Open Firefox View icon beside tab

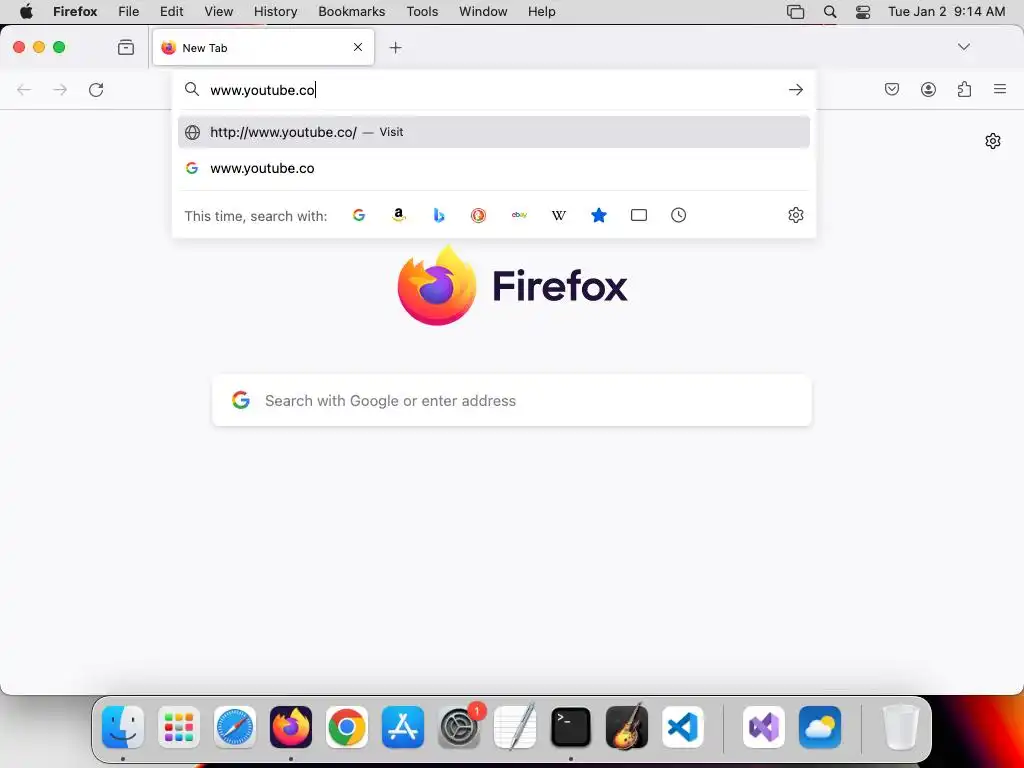point(126,47)
